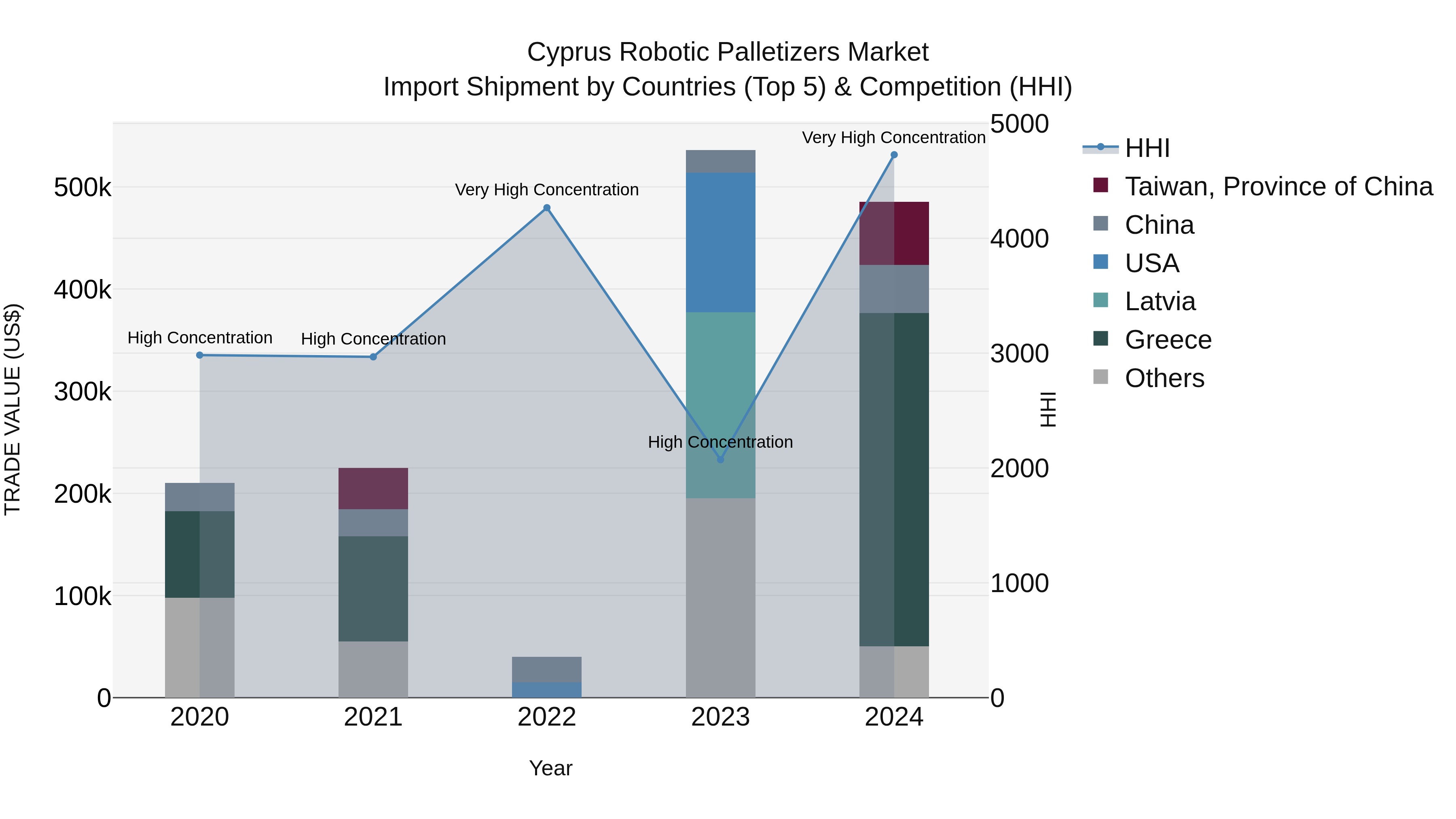Click the Greece segment of the 2020 bar

coord(199,554)
